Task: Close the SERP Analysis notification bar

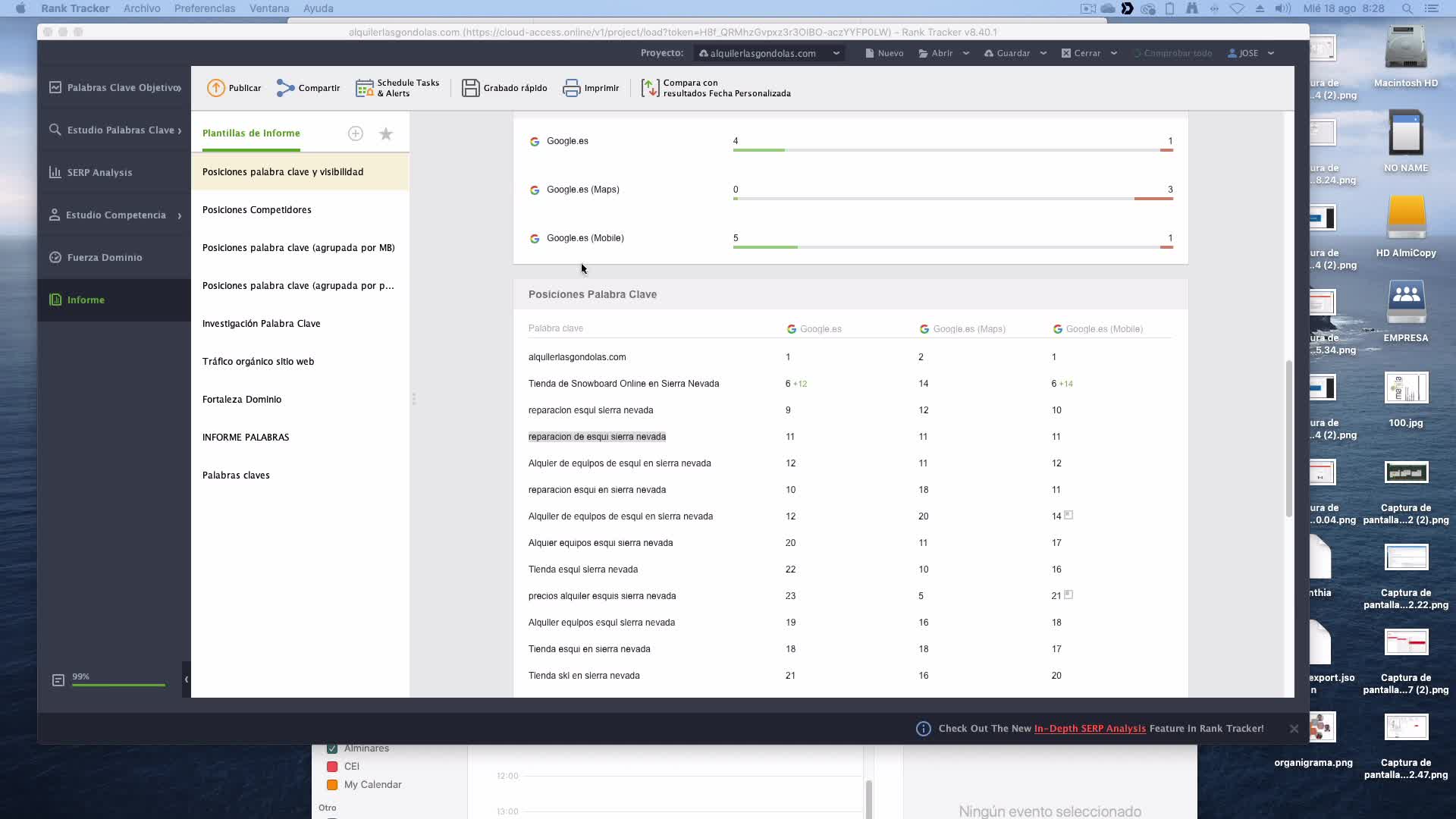Action: (x=1294, y=729)
